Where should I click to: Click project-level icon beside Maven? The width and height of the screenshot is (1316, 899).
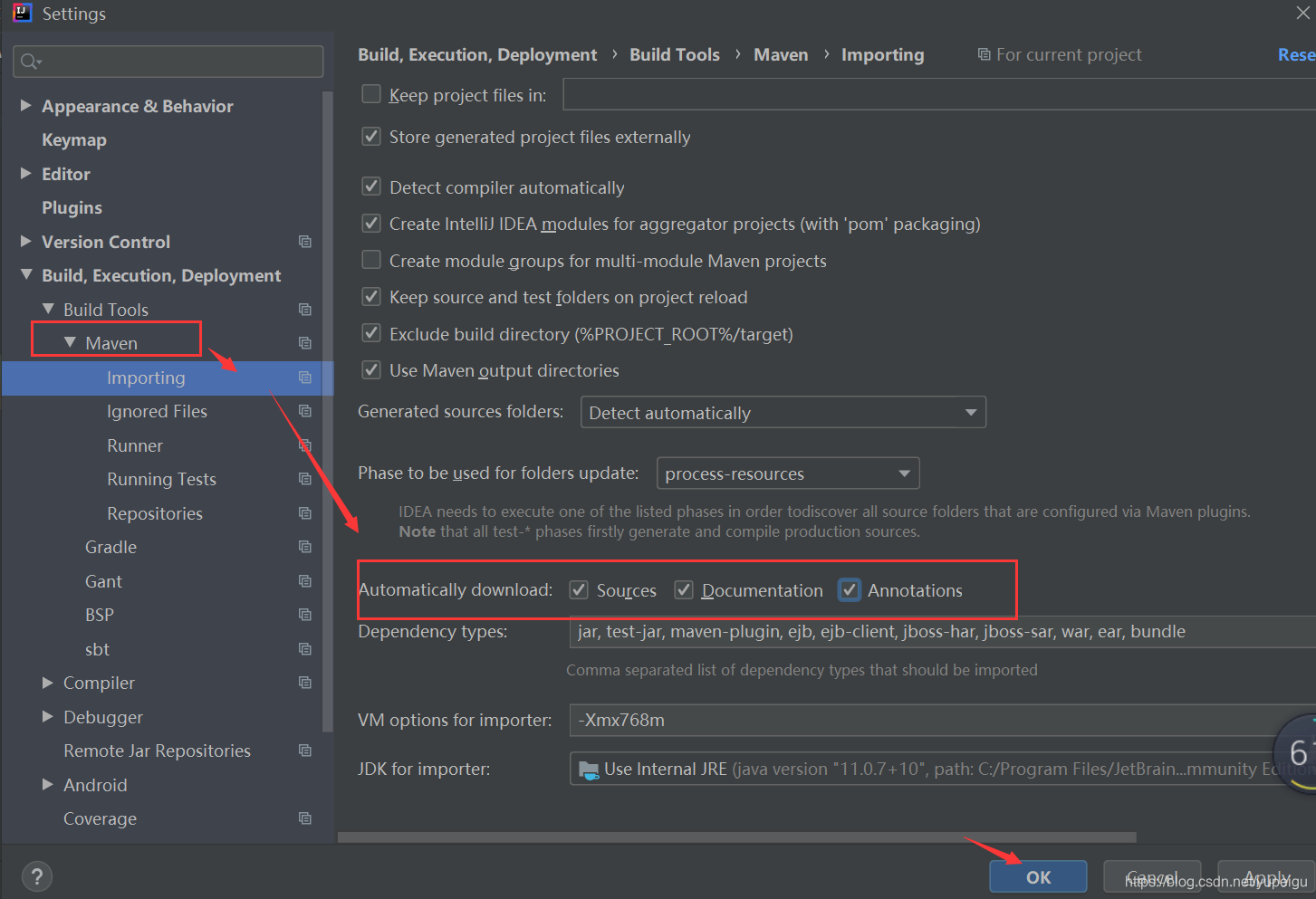click(305, 343)
